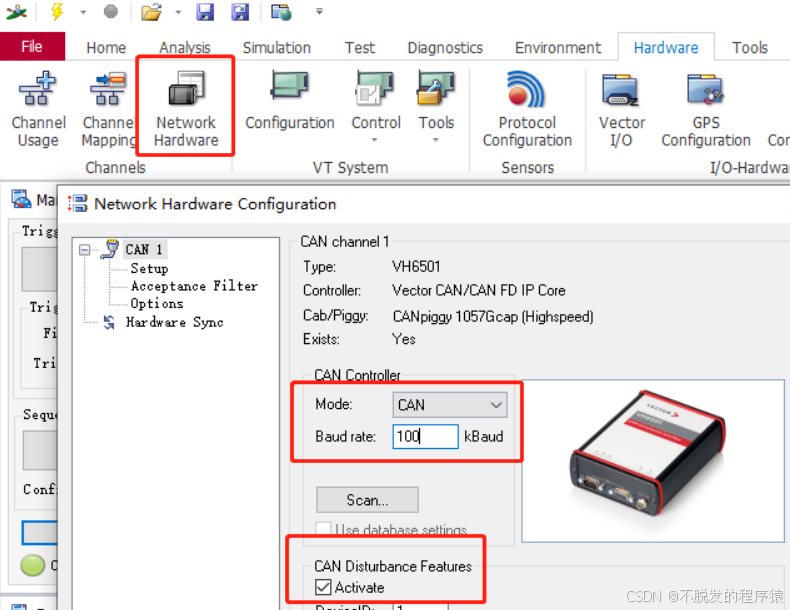Switch to the Simulation ribbon tab
Screen dimensions: 790x610
(277, 47)
